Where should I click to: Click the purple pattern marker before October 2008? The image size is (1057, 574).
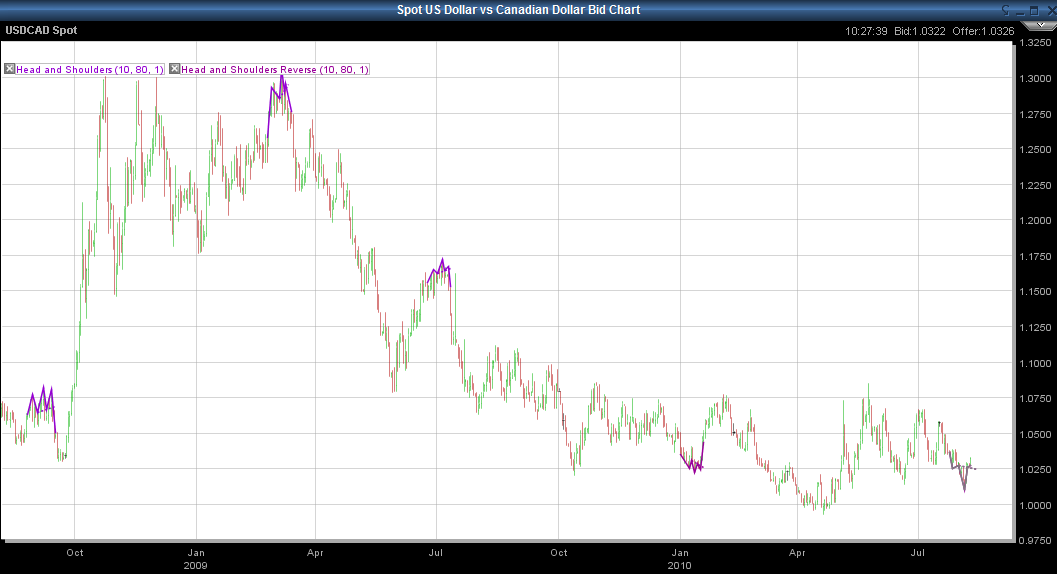pyautogui.click(x=42, y=407)
